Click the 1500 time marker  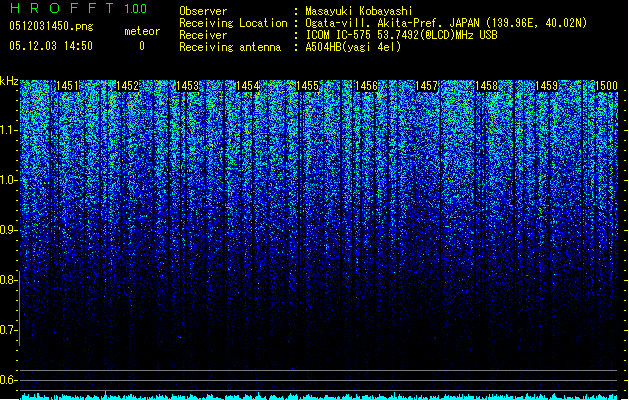pyautogui.click(x=606, y=86)
